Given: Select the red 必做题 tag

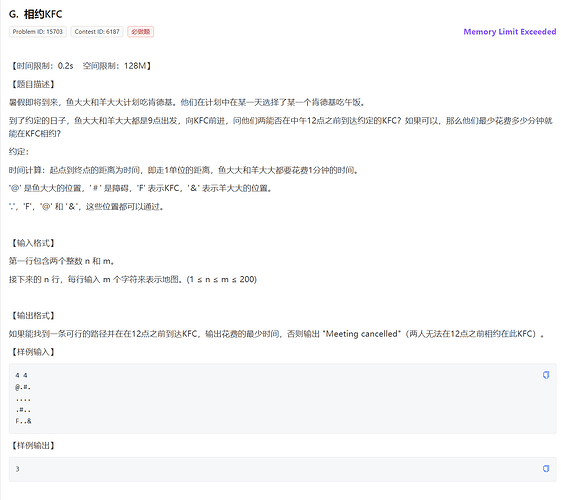Looking at the screenshot, I should (141, 31).
